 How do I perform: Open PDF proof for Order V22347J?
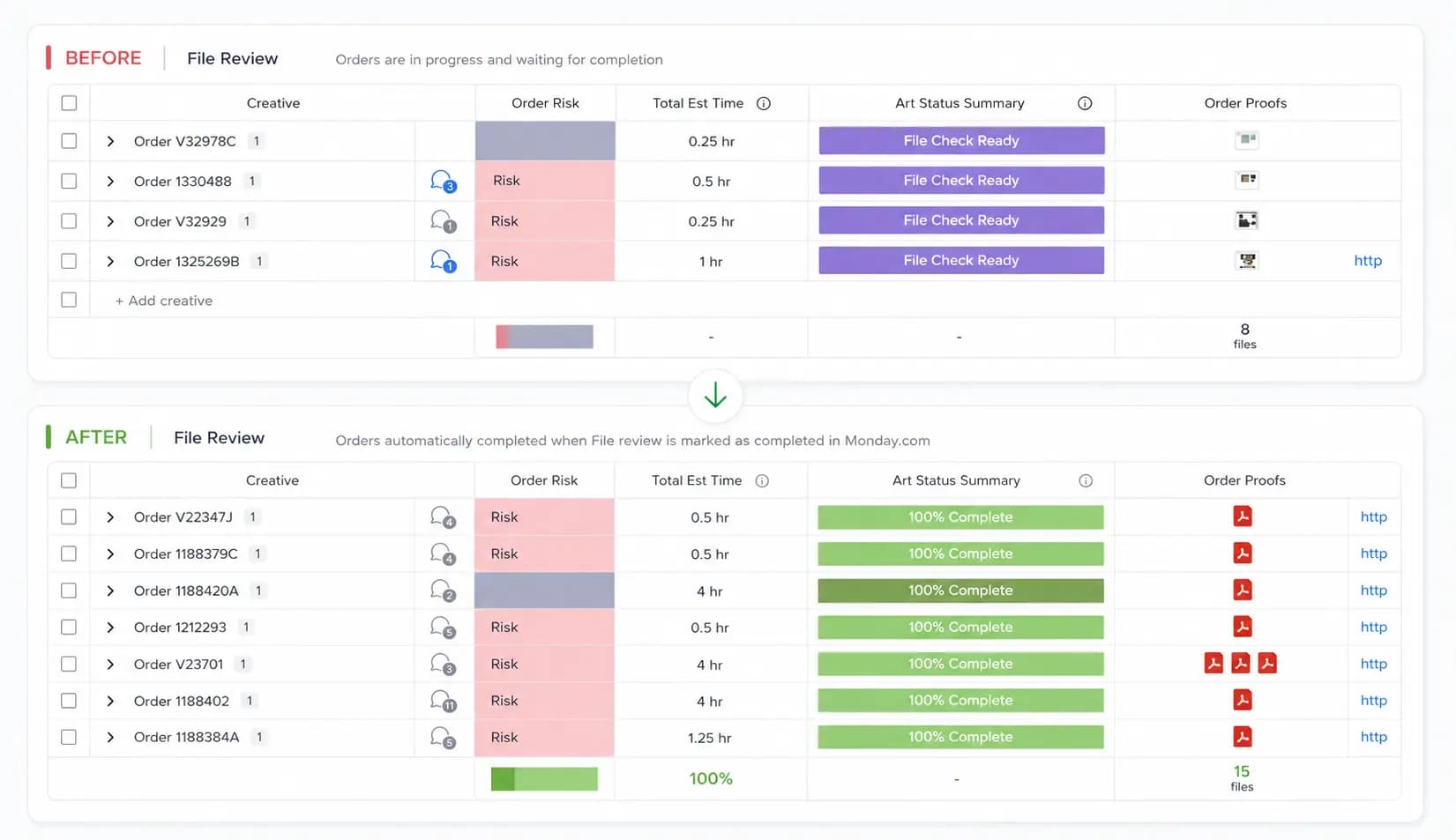pos(1243,517)
